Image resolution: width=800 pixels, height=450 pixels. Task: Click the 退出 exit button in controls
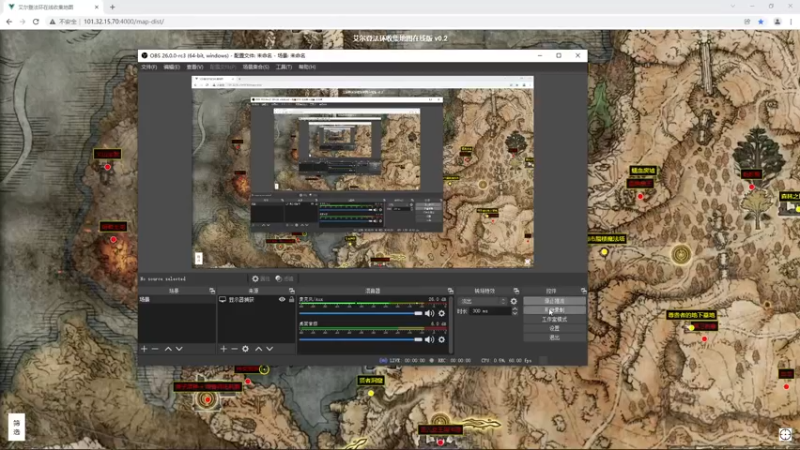[x=554, y=338]
